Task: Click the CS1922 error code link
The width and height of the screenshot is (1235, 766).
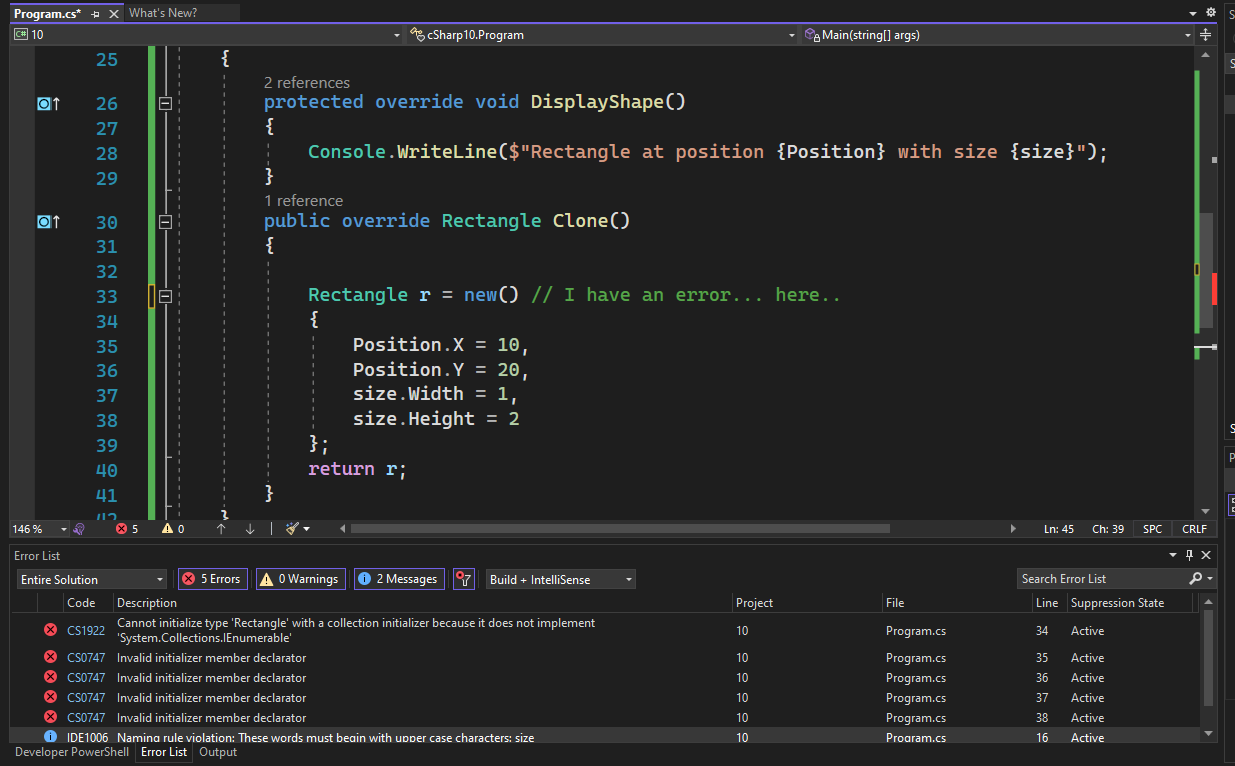Action: pyautogui.click(x=86, y=631)
